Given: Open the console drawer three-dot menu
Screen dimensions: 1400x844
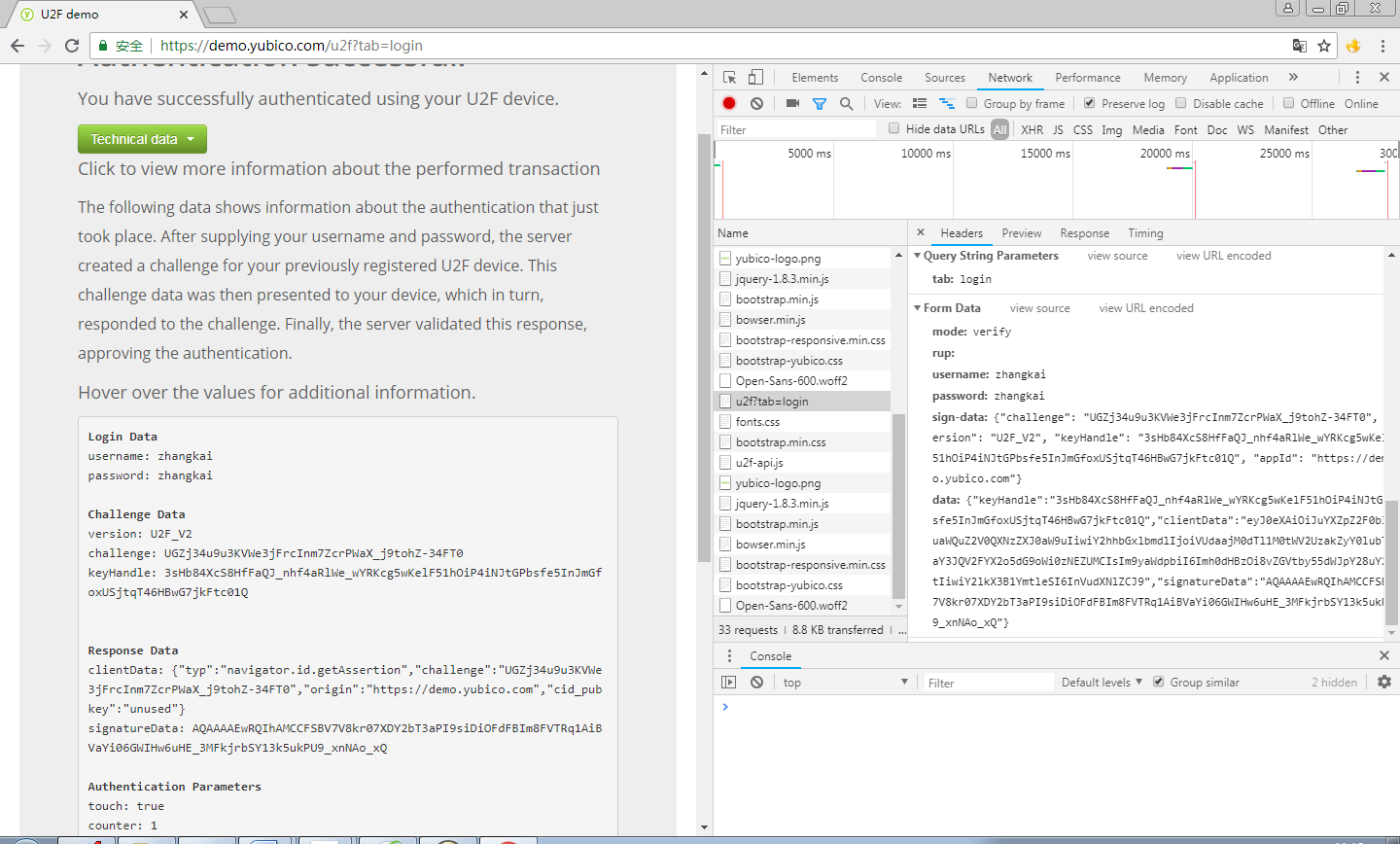Looking at the screenshot, I should click(729, 656).
